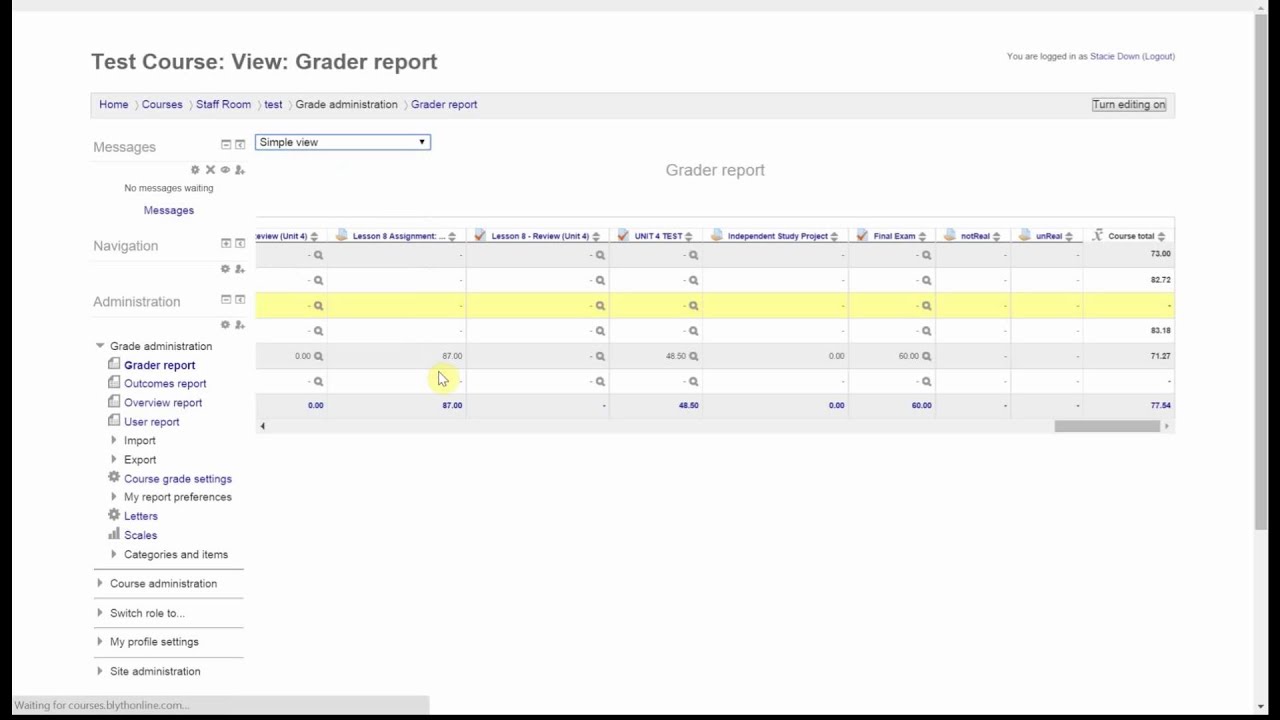The height and width of the screenshot is (720, 1280).
Task: Dock the Navigation block to the side
Action: coord(240,244)
